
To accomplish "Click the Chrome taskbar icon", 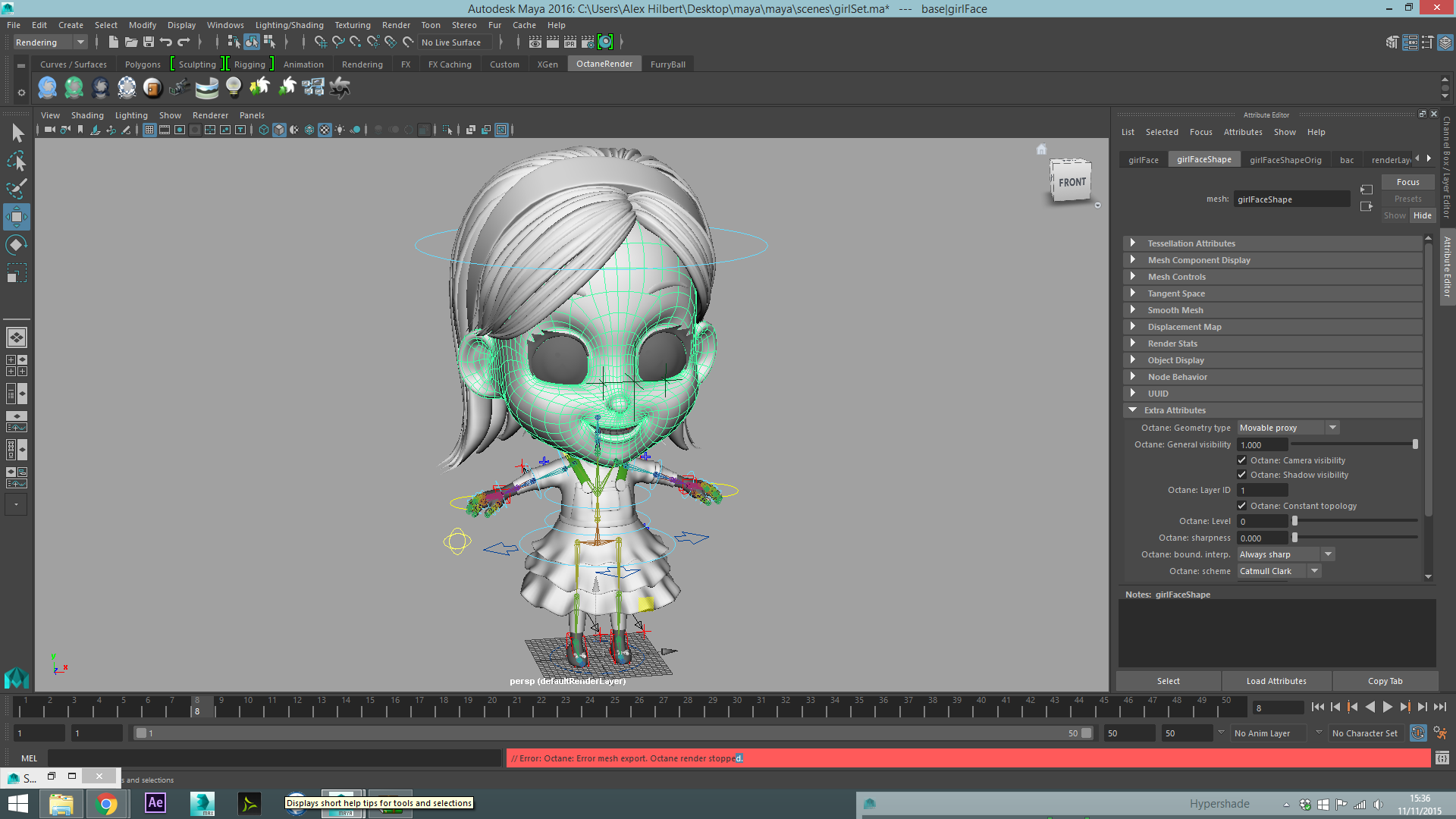I will pos(107,803).
